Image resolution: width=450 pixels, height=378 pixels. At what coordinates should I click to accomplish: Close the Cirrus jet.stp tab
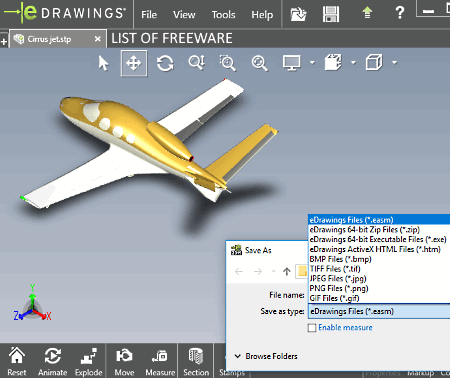click(x=97, y=39)
